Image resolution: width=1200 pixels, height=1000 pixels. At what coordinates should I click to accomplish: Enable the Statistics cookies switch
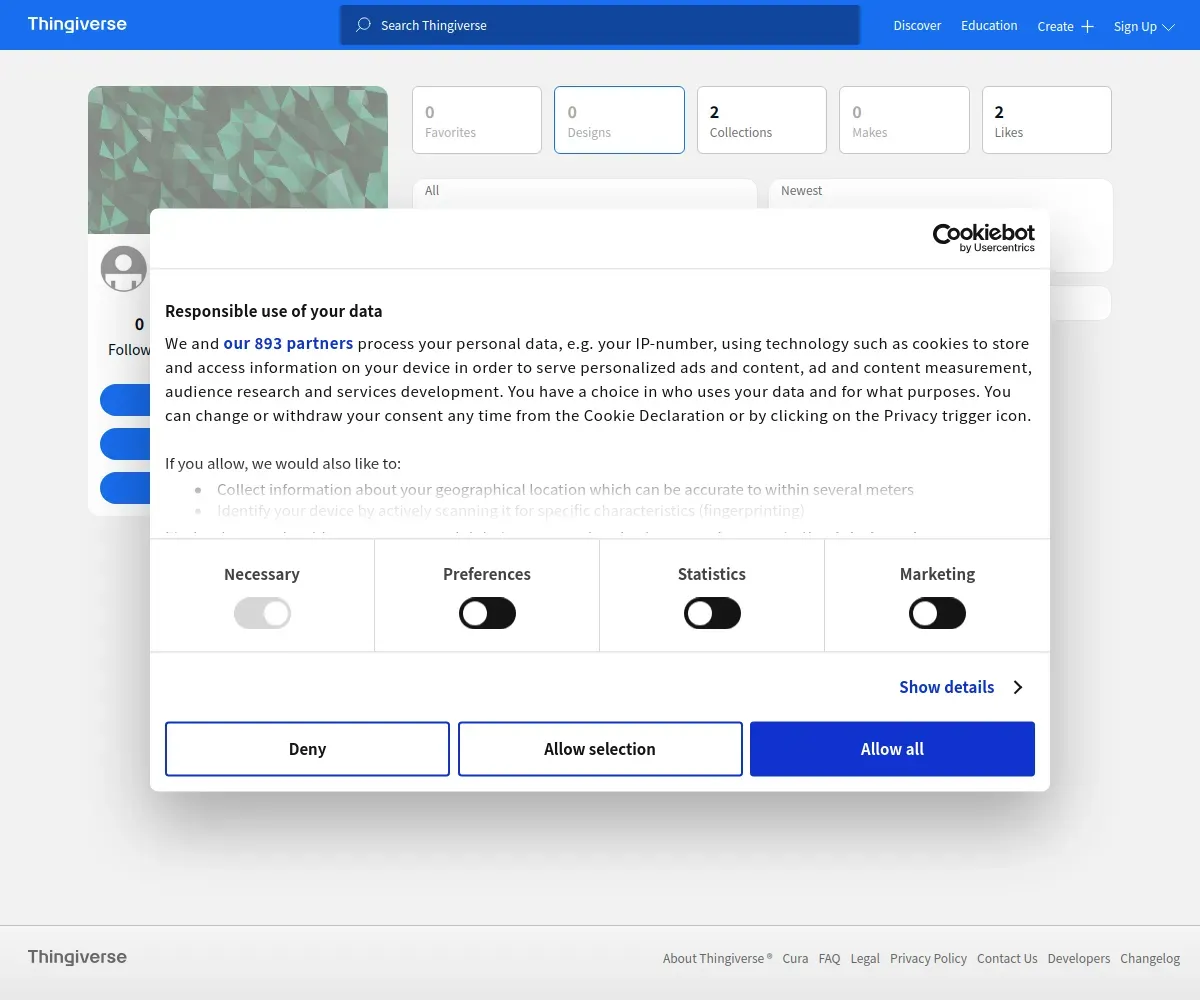pyautogui.click(x=712, y=613)
